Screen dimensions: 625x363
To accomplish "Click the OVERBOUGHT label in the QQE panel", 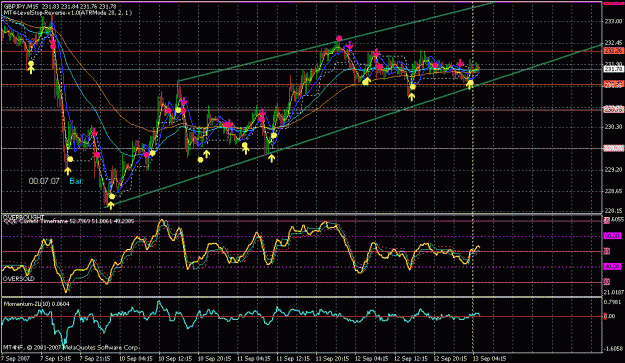I will click(x=24, y=217).
